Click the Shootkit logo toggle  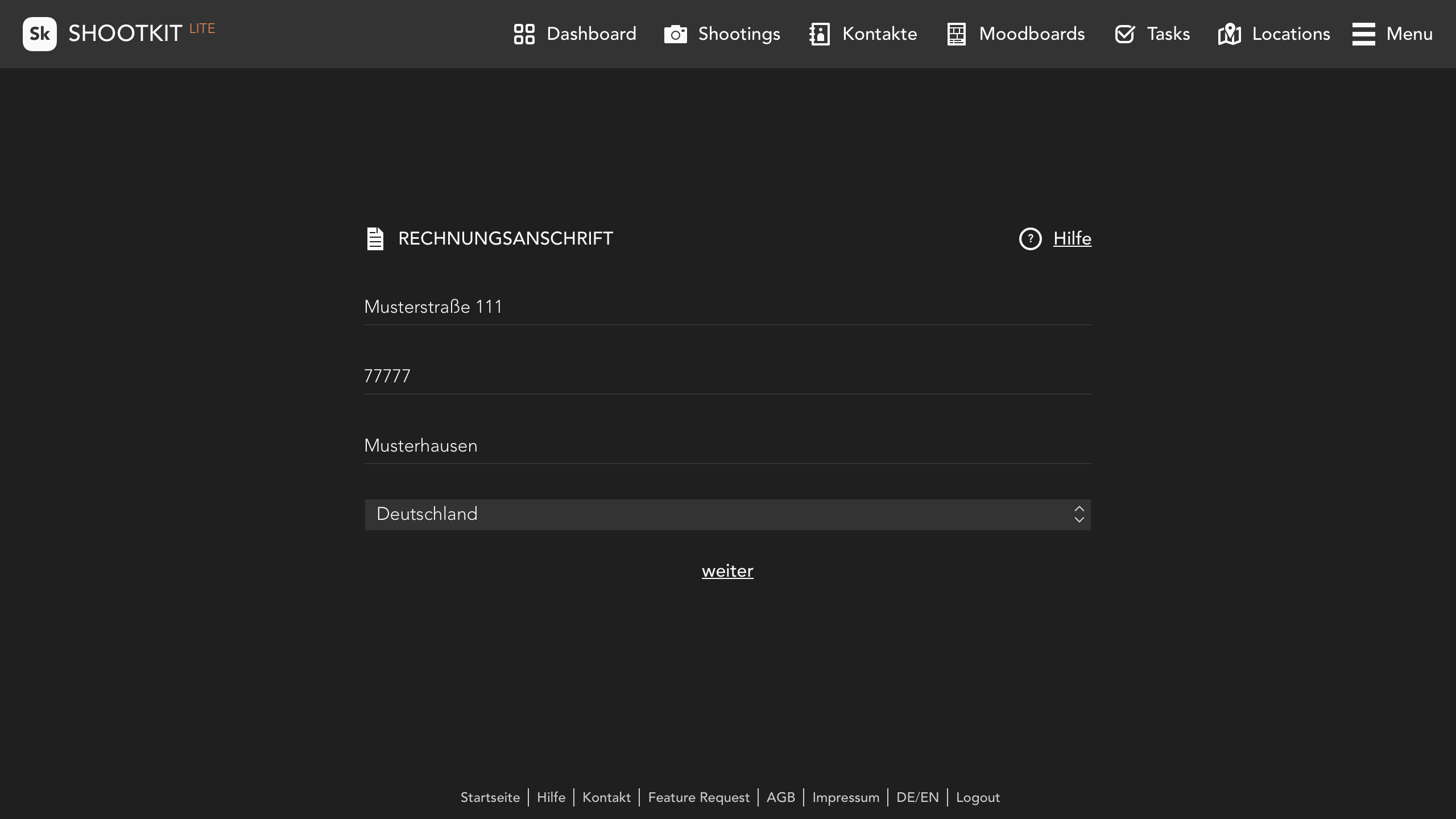pyautogui.click(x=39, y=34)
